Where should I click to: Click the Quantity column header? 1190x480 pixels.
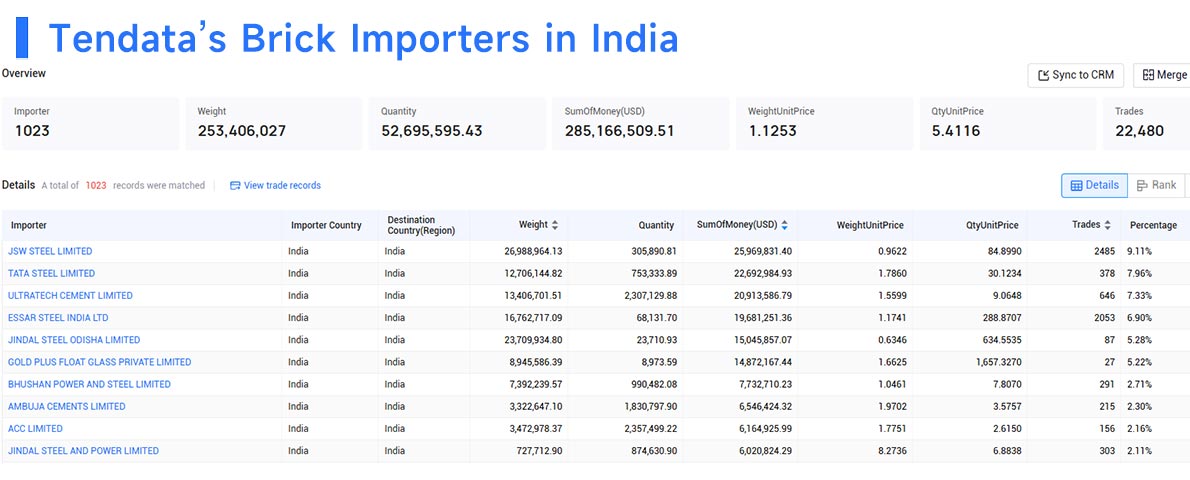pos(656,225)
